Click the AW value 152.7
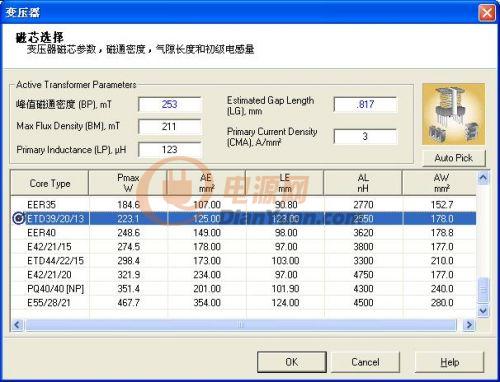The width and height of the screenshot is (500, 382). point(442,205)
